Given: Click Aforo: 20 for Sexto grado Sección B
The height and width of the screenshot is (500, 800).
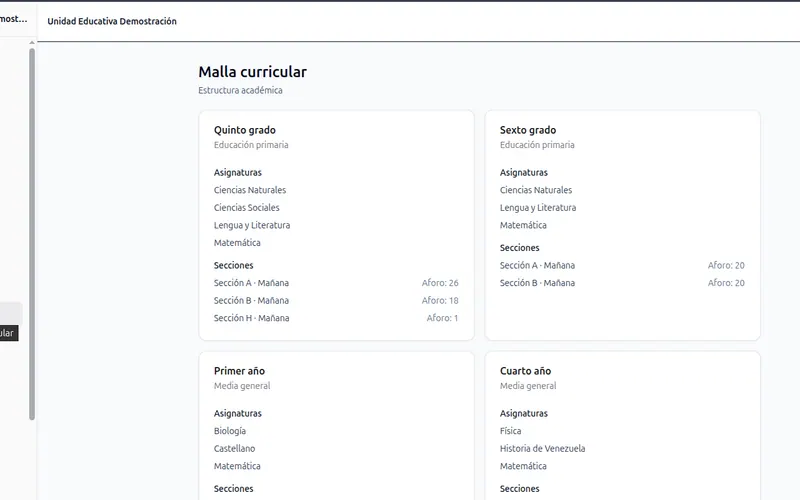Looking at the screenshot, I should [x=726, y=283].
